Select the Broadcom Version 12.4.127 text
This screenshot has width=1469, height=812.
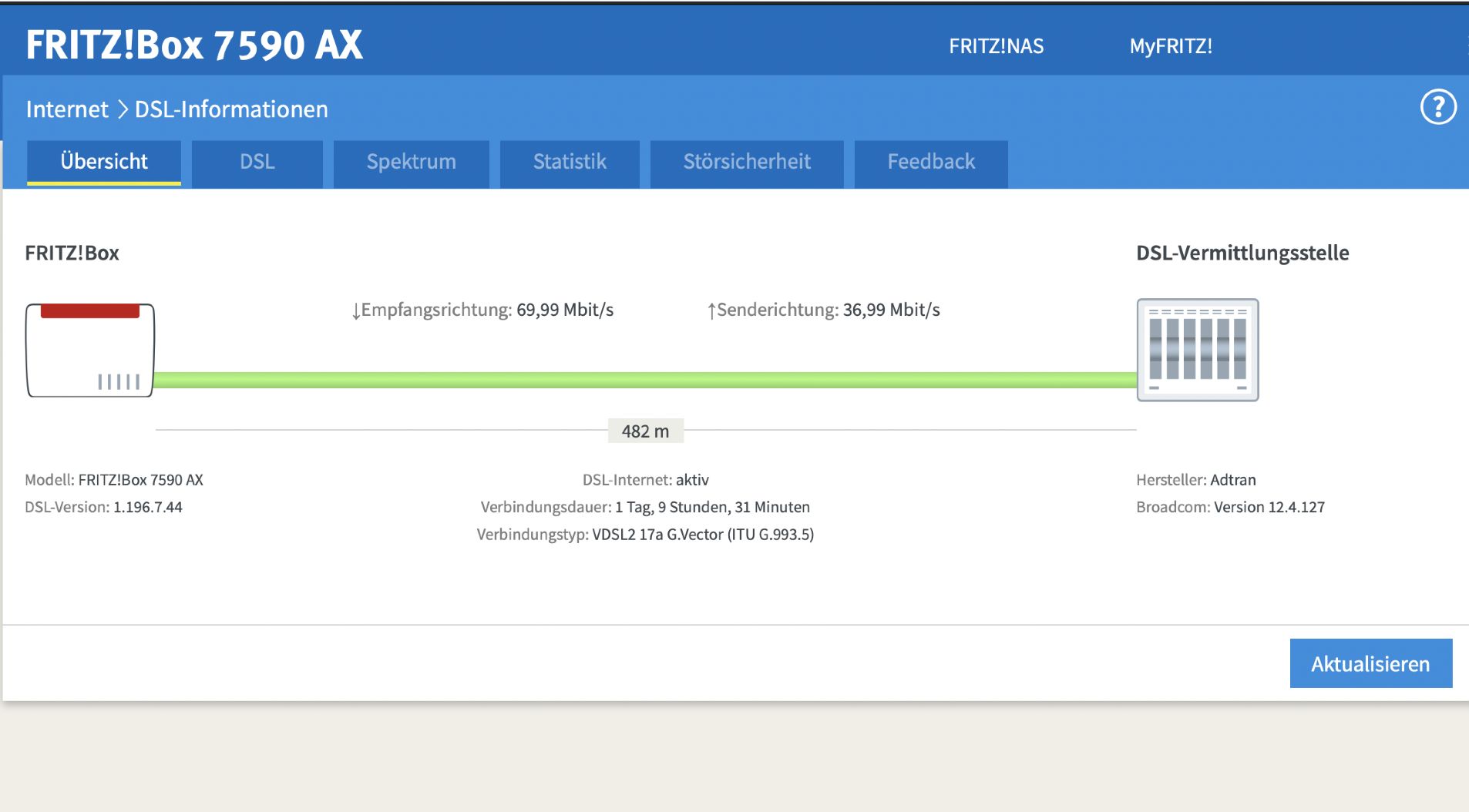pyautogui.click(x=1230, y=507)
